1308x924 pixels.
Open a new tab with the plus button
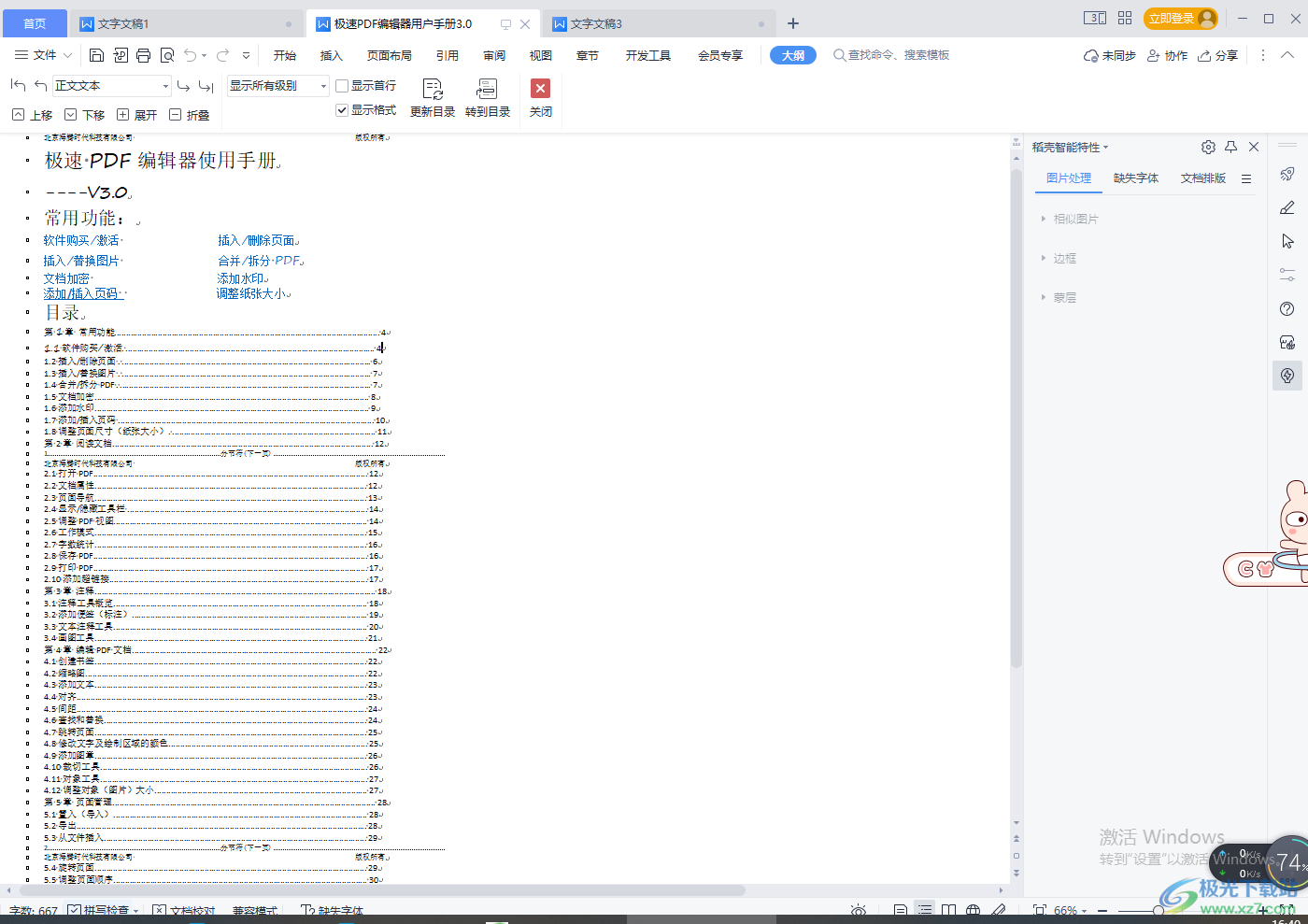click(x=793, y=23)
